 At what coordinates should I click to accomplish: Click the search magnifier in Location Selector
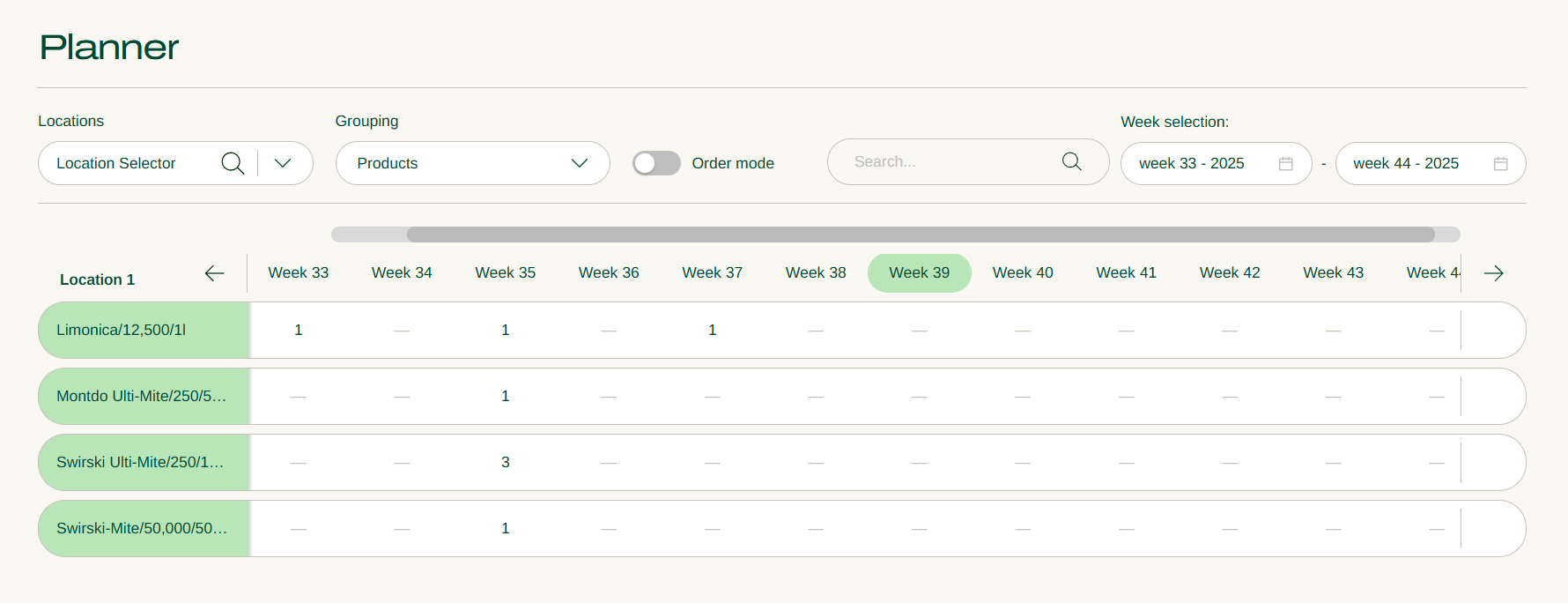point(233,163)
